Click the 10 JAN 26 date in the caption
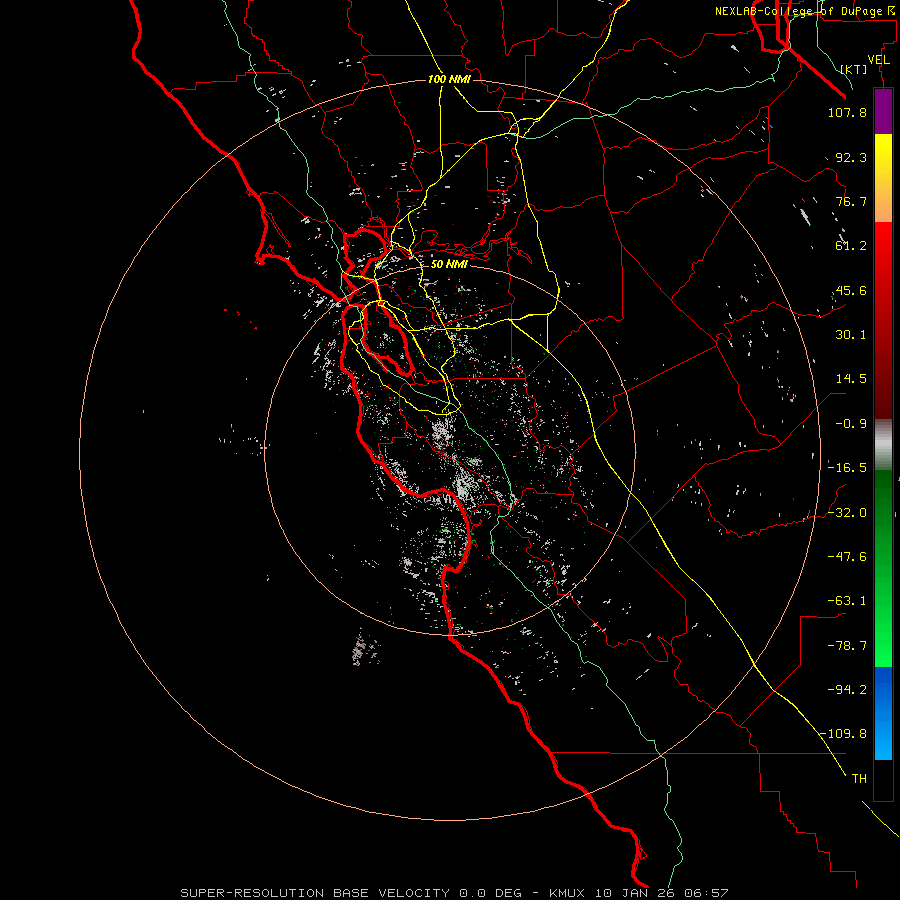Viewport: 900px width, 900px height. (634, 893)
